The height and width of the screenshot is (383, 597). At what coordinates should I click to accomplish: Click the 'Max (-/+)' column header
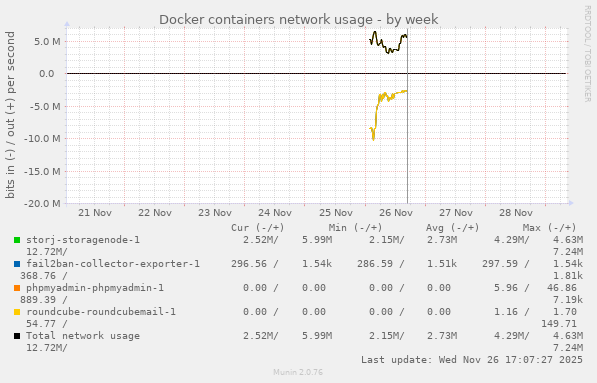pos(549,228)
